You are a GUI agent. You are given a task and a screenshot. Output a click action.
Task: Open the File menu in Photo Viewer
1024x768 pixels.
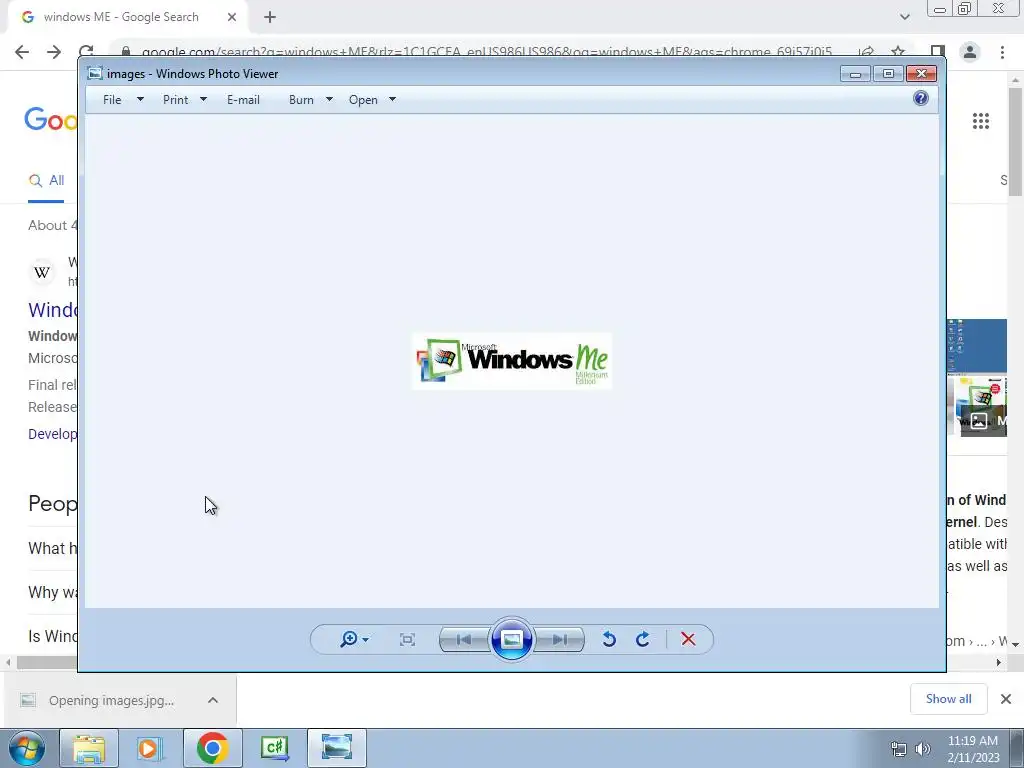point(112,100)
